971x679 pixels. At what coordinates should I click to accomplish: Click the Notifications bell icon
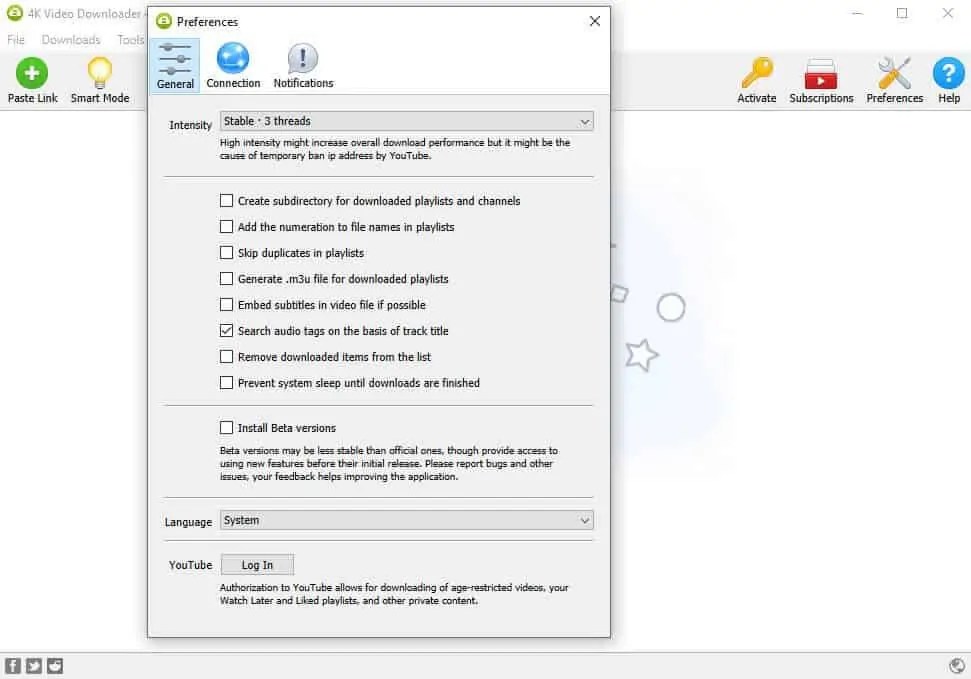tap(302, 62)
